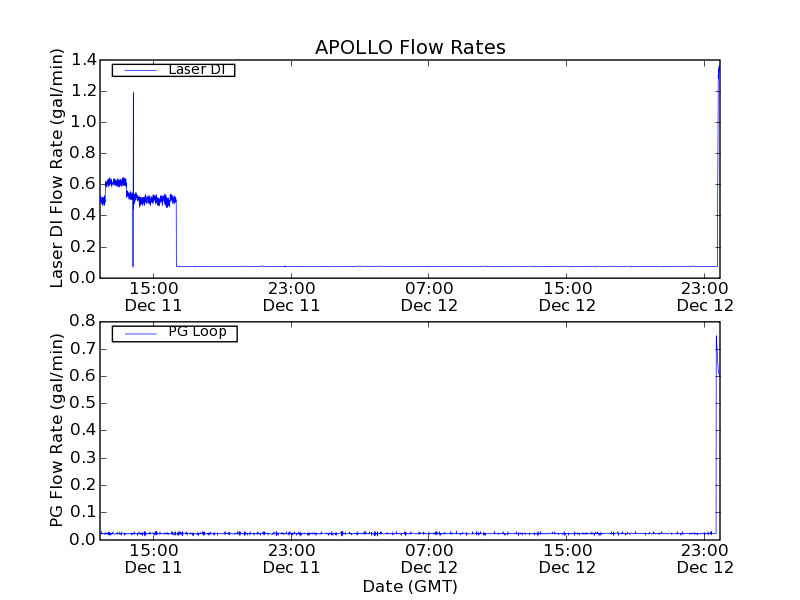
Task: Click "15:00 Dec 11" under the PG Loop plot
Action: click(x=154, y=559)
